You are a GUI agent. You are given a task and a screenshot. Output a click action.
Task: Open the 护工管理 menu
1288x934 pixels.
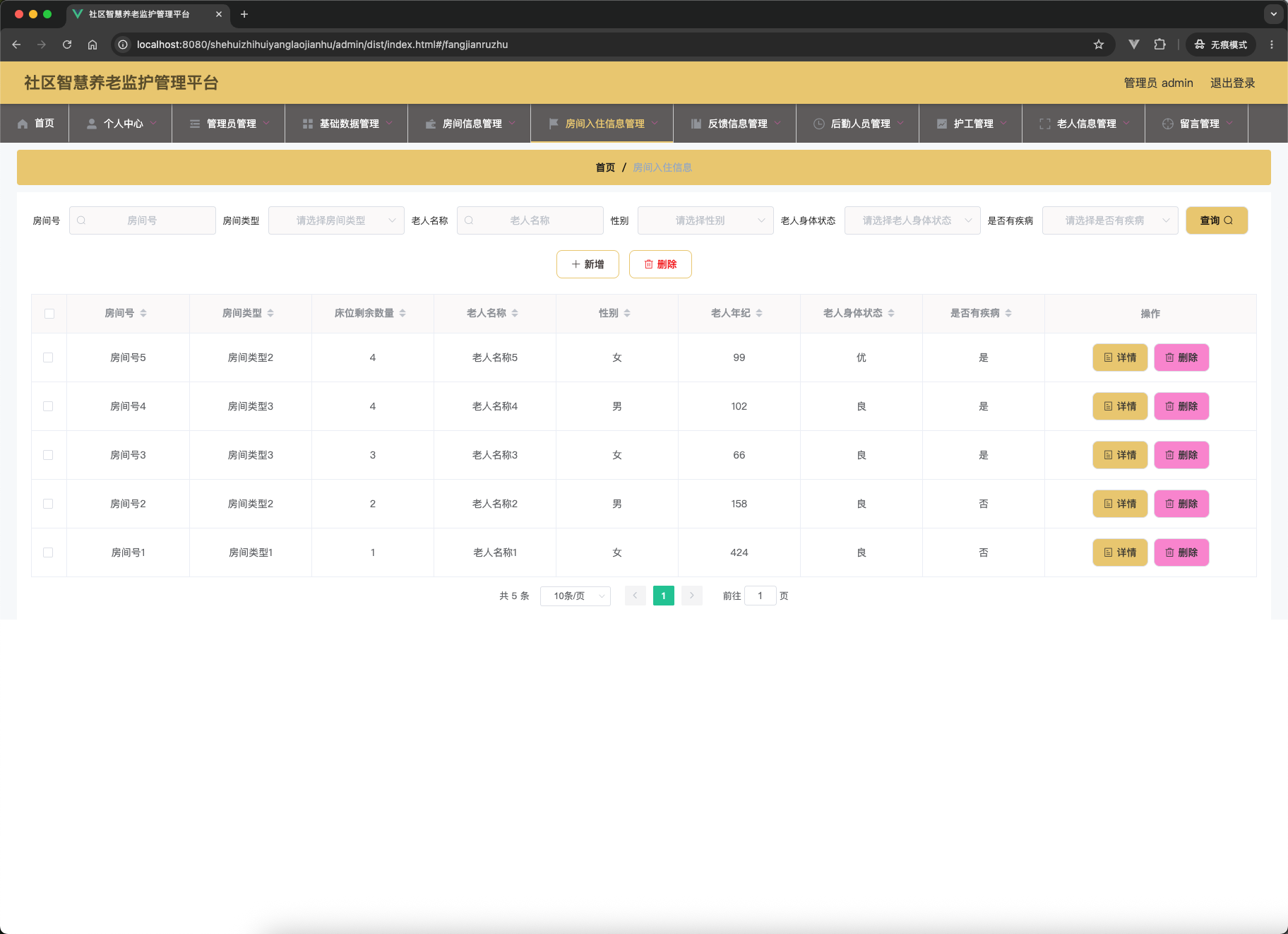point(971,124)
